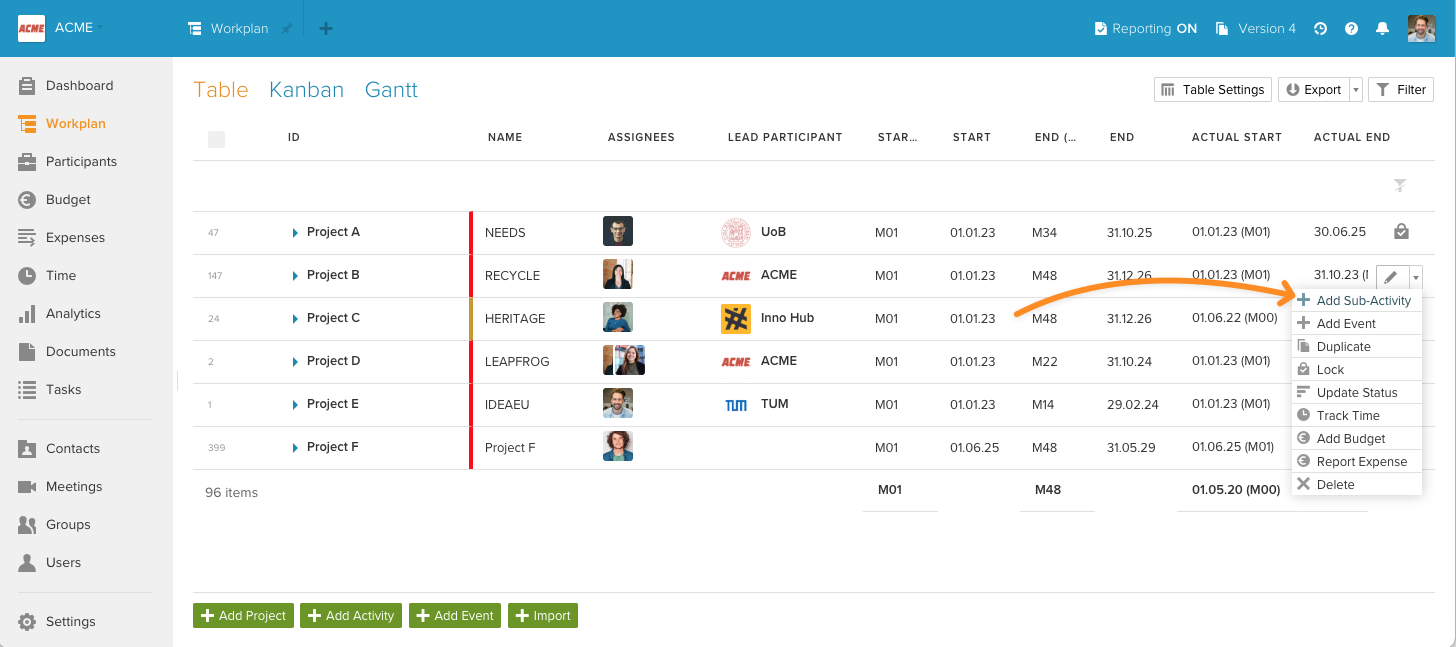Viewport: 1456px width, 647px height.
Task: Click the green Add Event button
Action: point(455,616)
